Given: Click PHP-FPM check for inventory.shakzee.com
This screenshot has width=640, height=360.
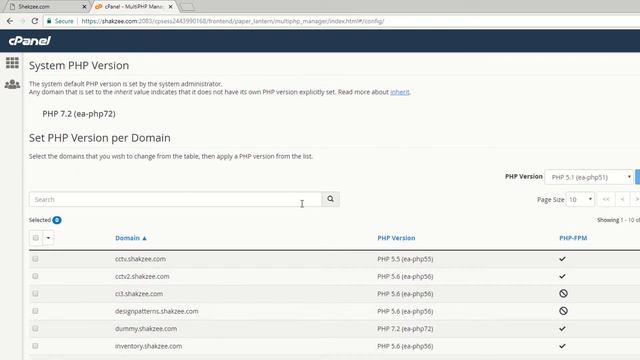Looking at the screenshot, I should [x=562, y=346].
